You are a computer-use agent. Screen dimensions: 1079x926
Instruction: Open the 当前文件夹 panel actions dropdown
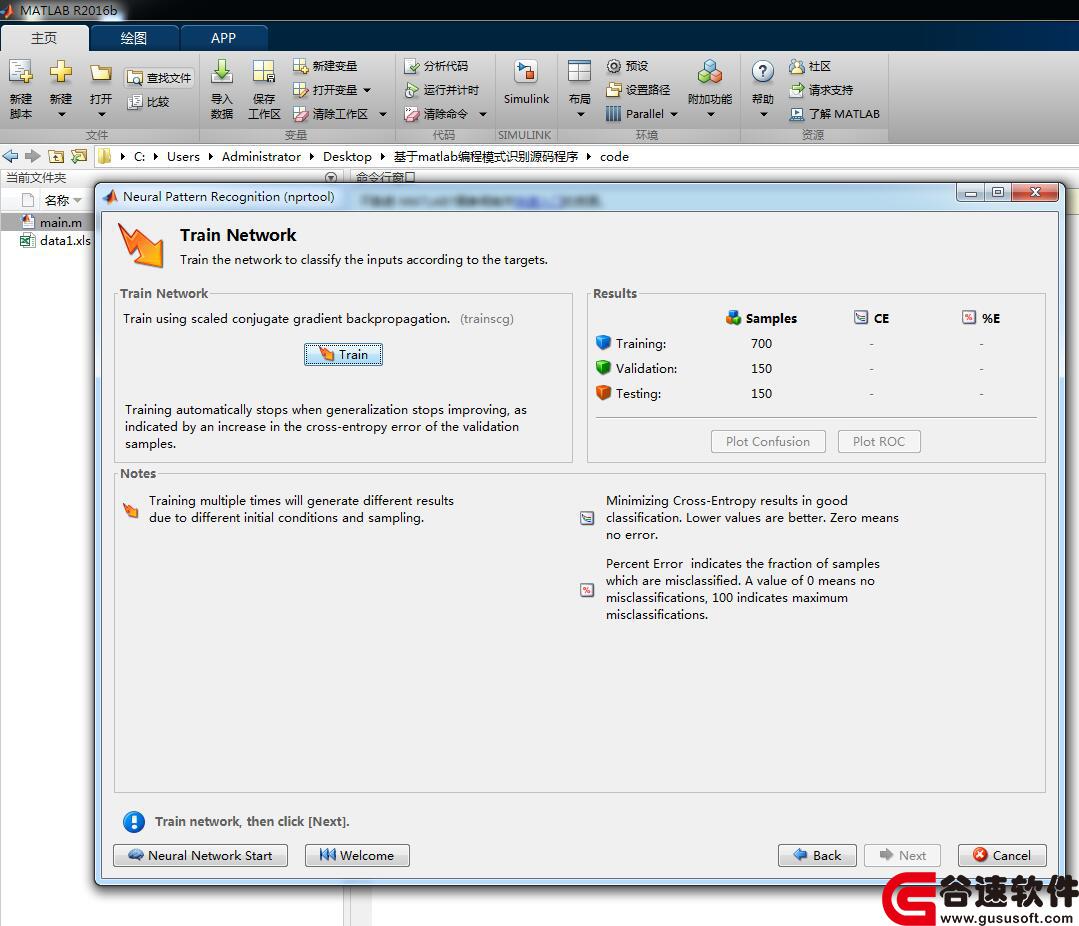331,177
